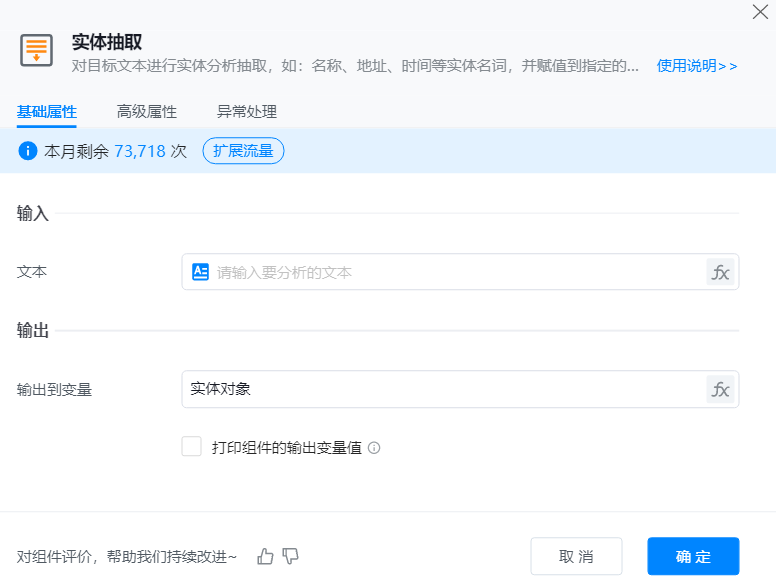The width and height of the screenshot is (776, 577).
Task: Click the 73,718 remaining quota number
Action: pos(139,151)
